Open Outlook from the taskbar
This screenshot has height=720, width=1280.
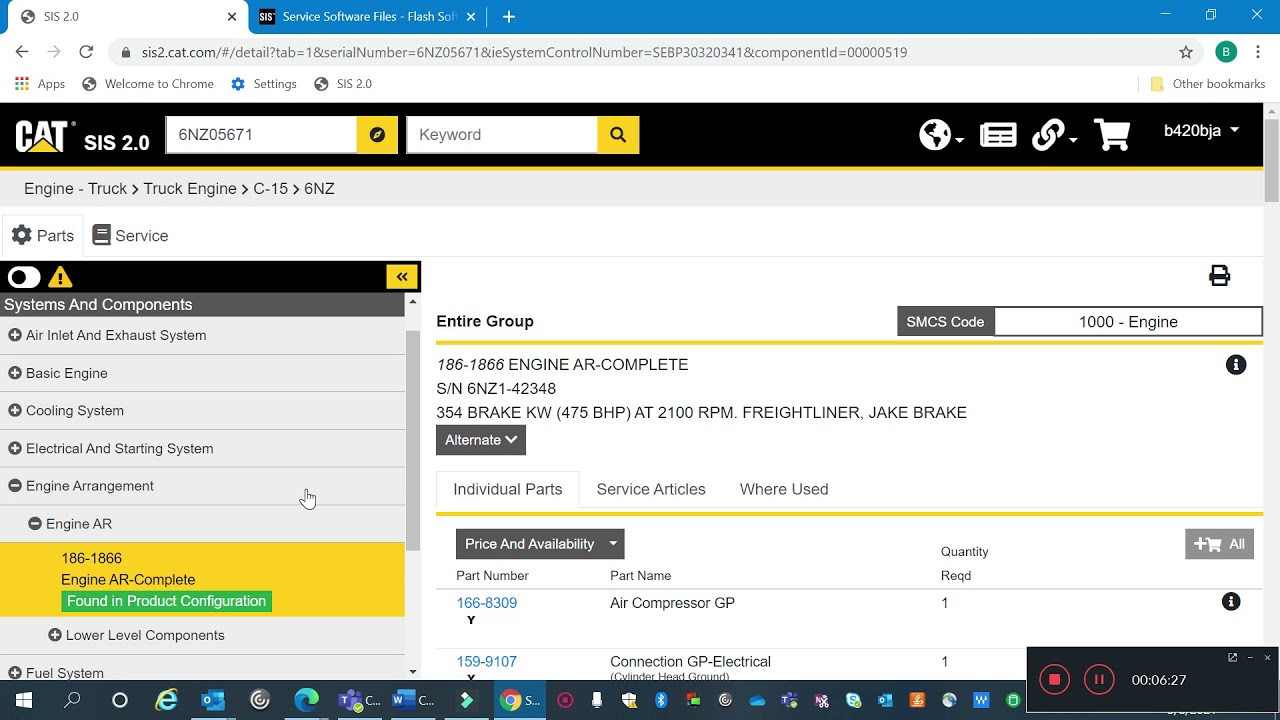(213, 700)
